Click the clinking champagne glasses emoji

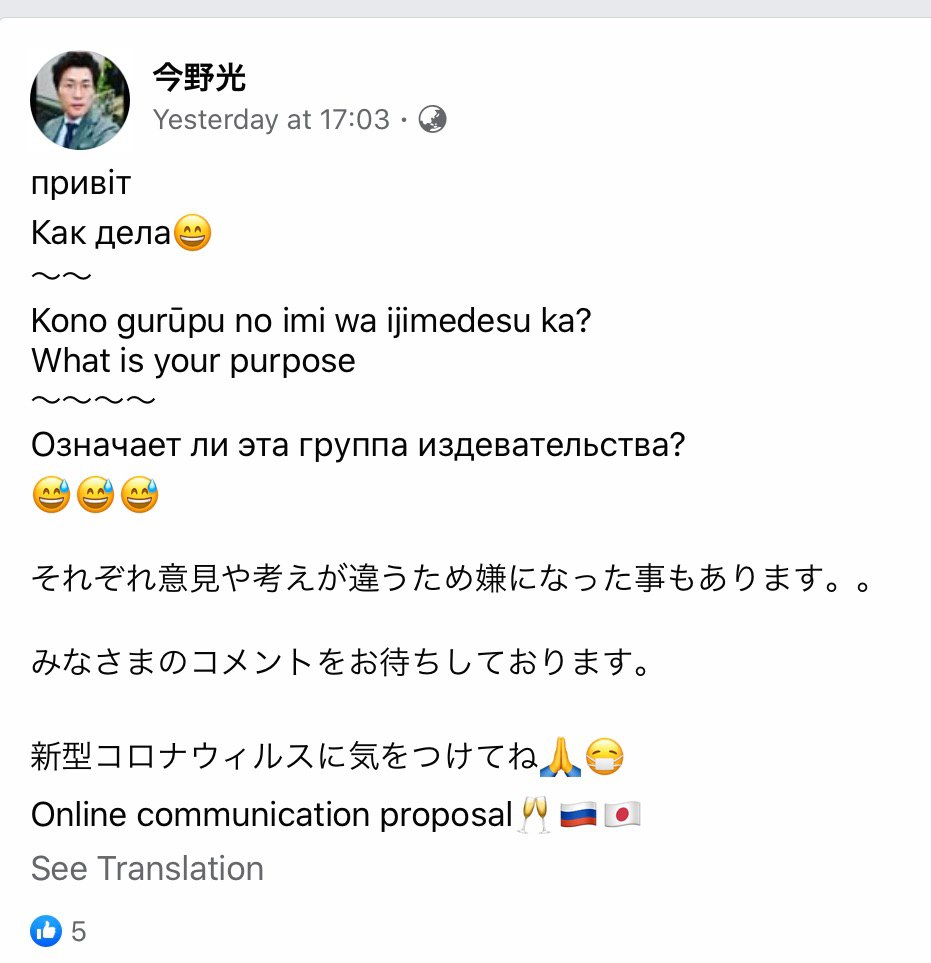[535, 815]
